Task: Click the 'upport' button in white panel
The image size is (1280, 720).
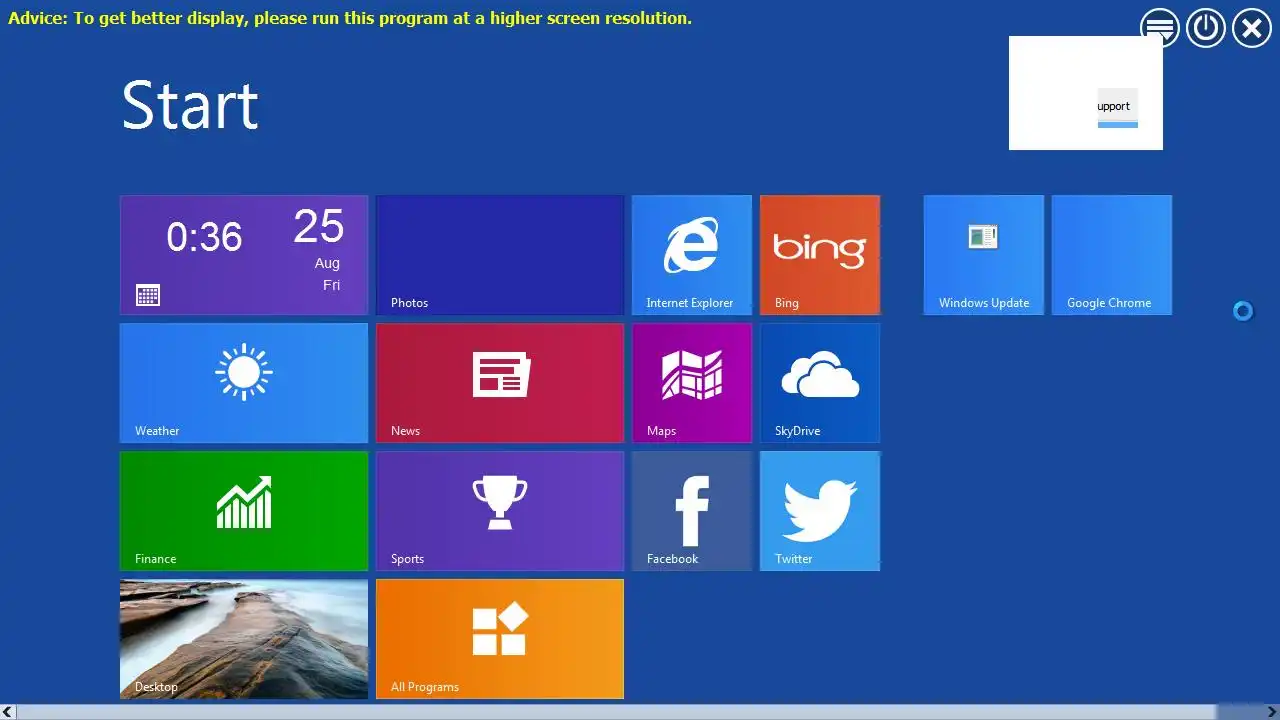Action: (x=1117, y=107)
